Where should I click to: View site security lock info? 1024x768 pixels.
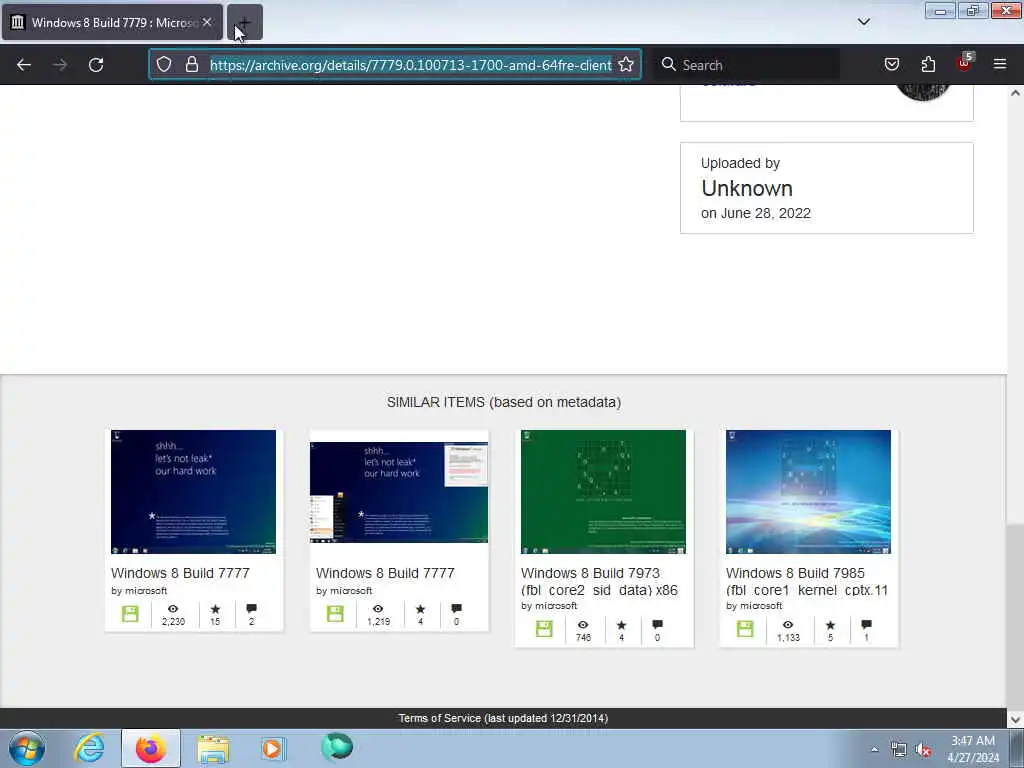[191, 65]
